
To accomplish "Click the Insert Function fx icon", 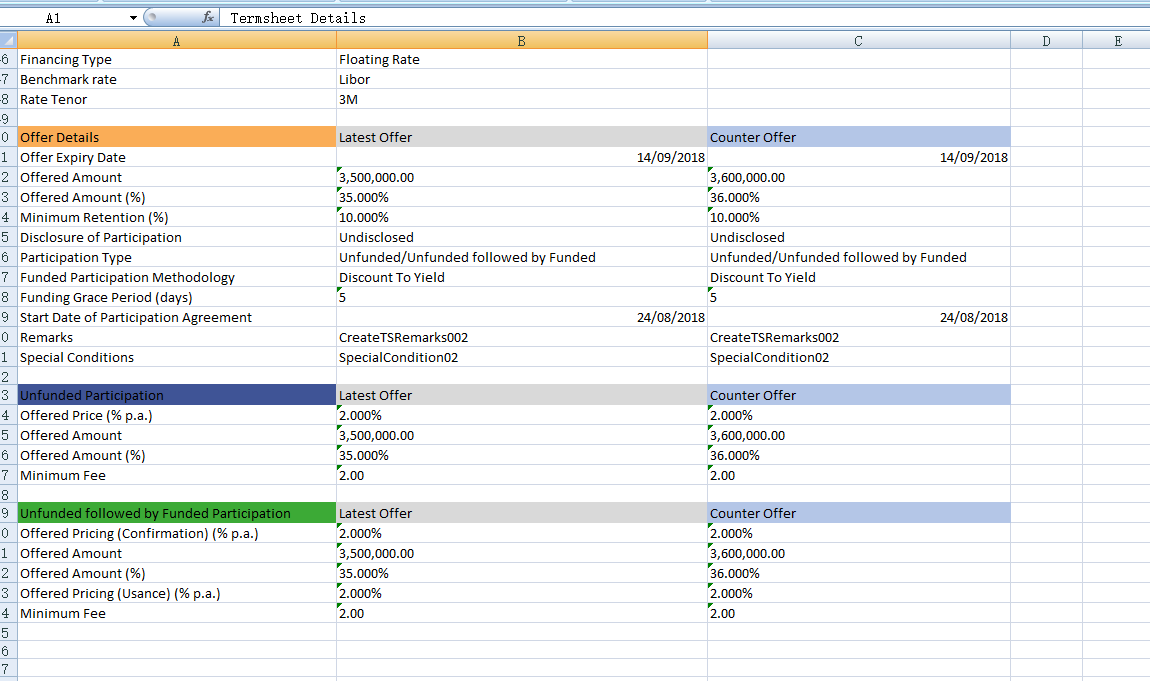I will [x=207, y=17].
